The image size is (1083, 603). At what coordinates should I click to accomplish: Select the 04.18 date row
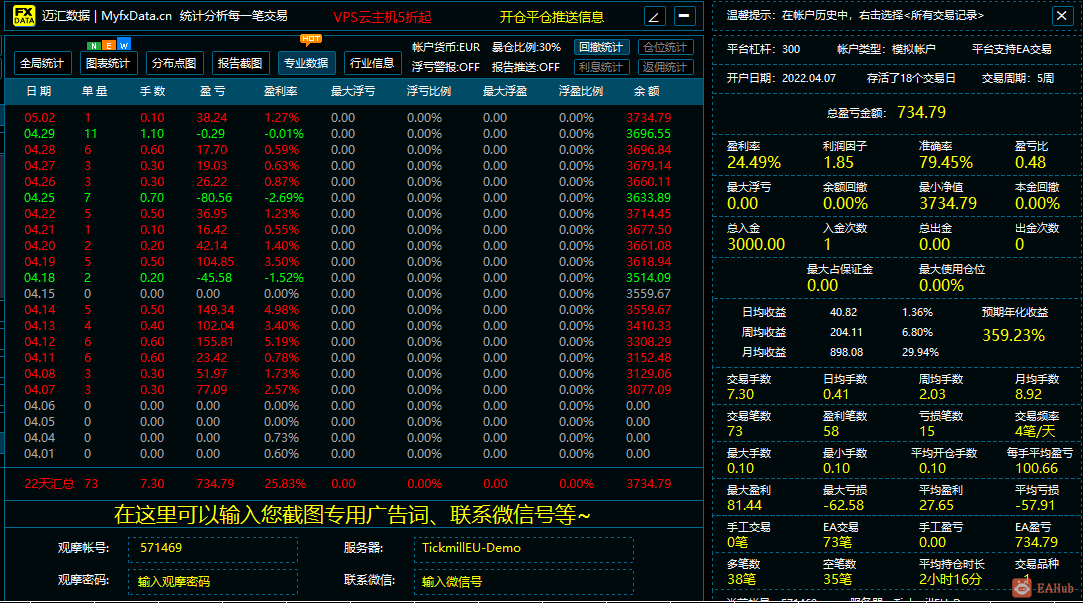point(354,278)
